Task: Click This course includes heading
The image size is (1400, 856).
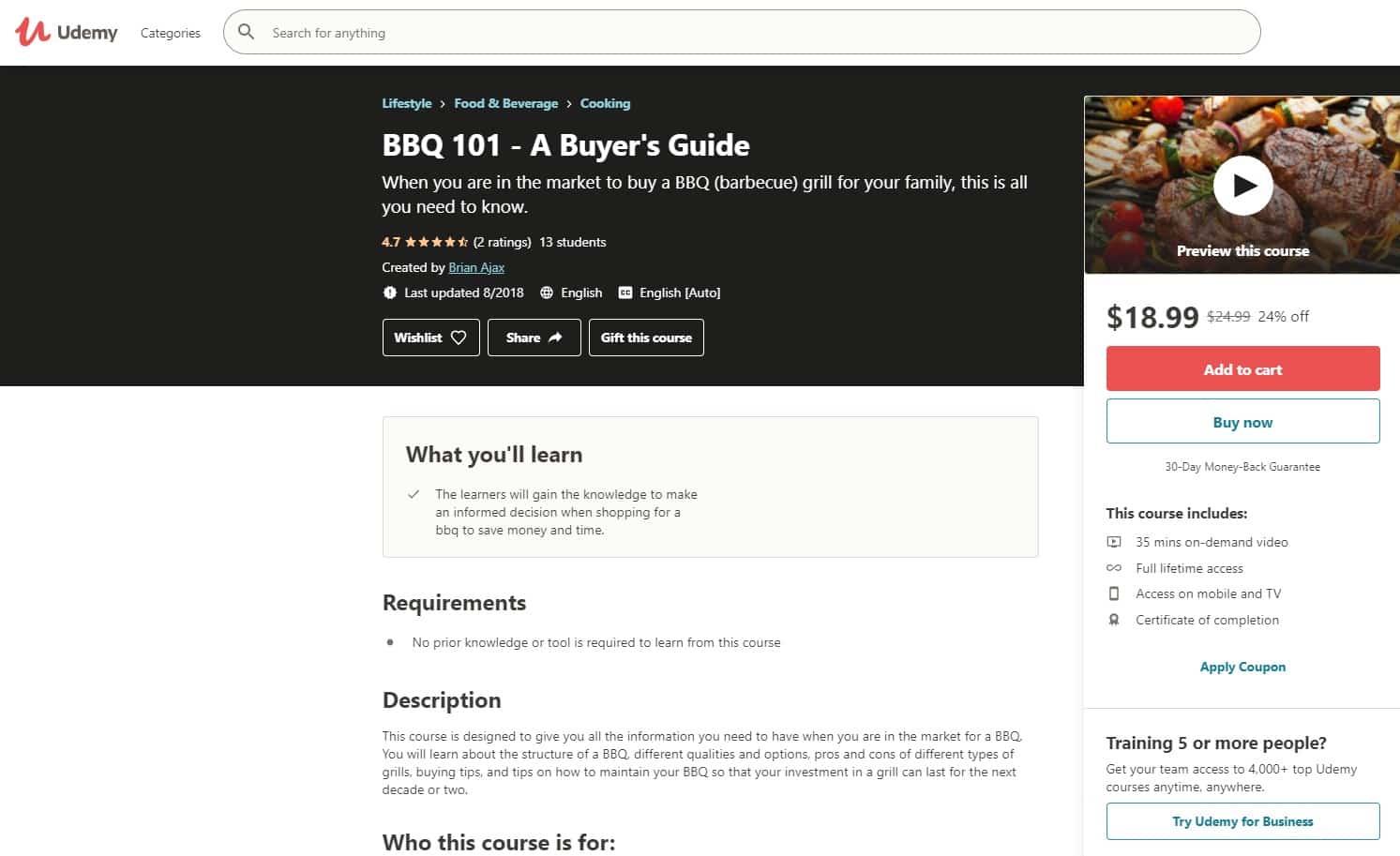Action: 1177,513
